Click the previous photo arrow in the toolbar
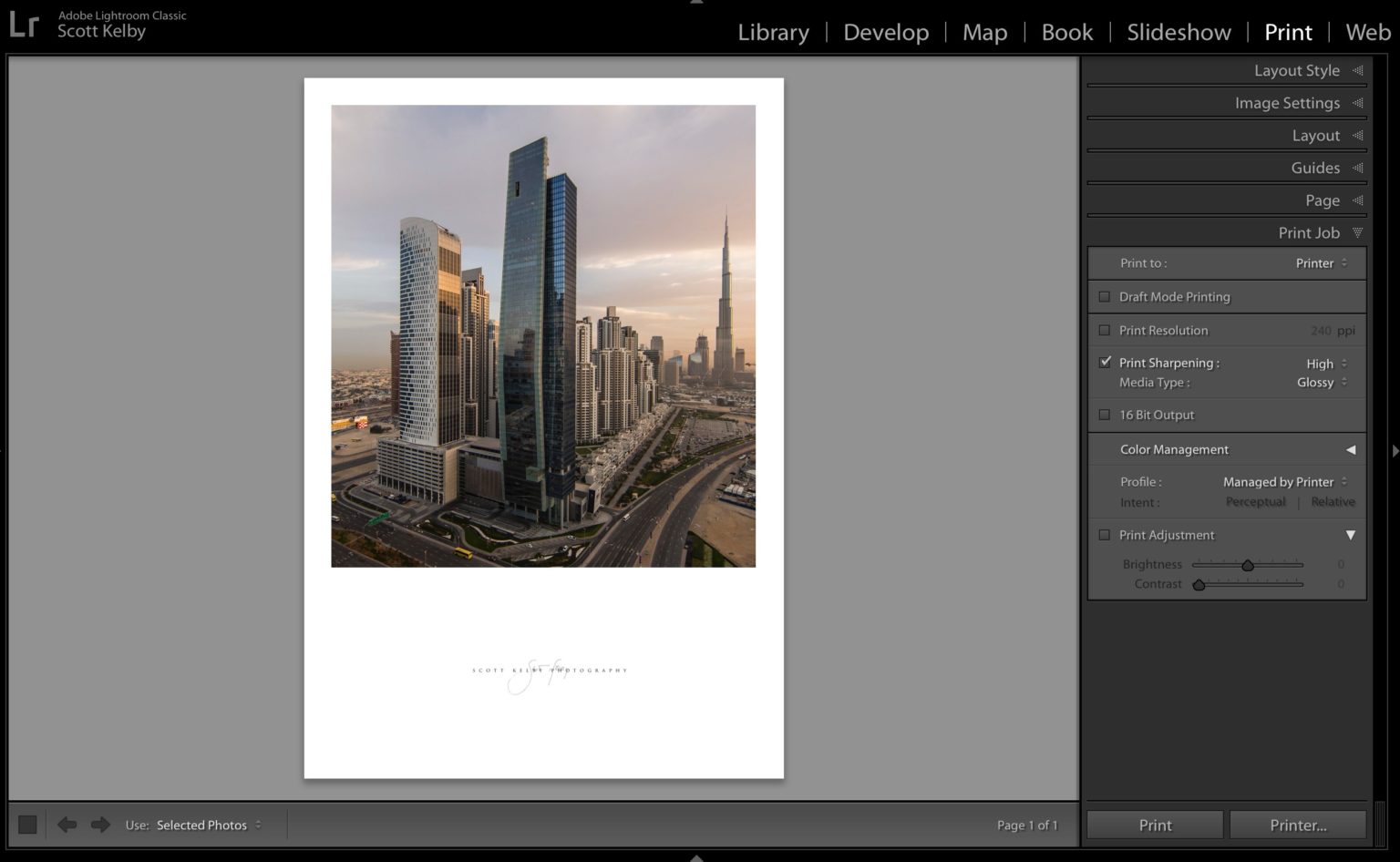1400x862 pixels. [67, 825]
